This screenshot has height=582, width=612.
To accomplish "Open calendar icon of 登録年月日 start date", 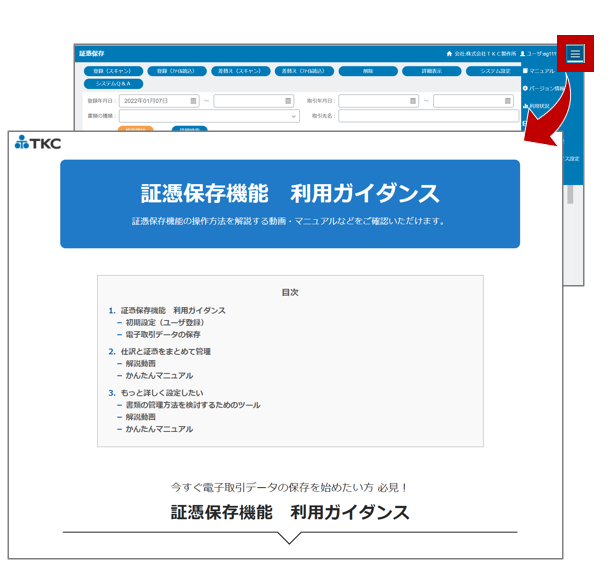I will click(193, 101).
